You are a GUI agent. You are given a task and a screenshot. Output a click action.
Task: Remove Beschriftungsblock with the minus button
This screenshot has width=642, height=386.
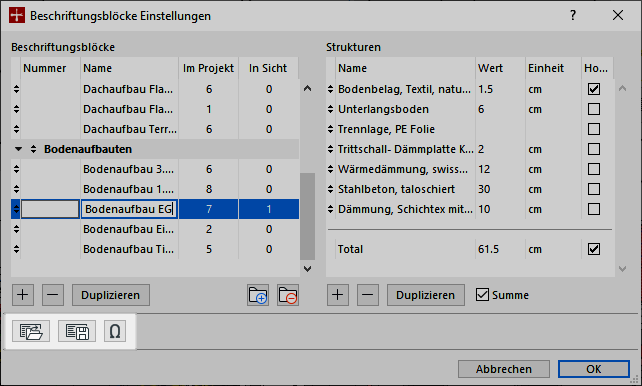(x=53, y=295)
